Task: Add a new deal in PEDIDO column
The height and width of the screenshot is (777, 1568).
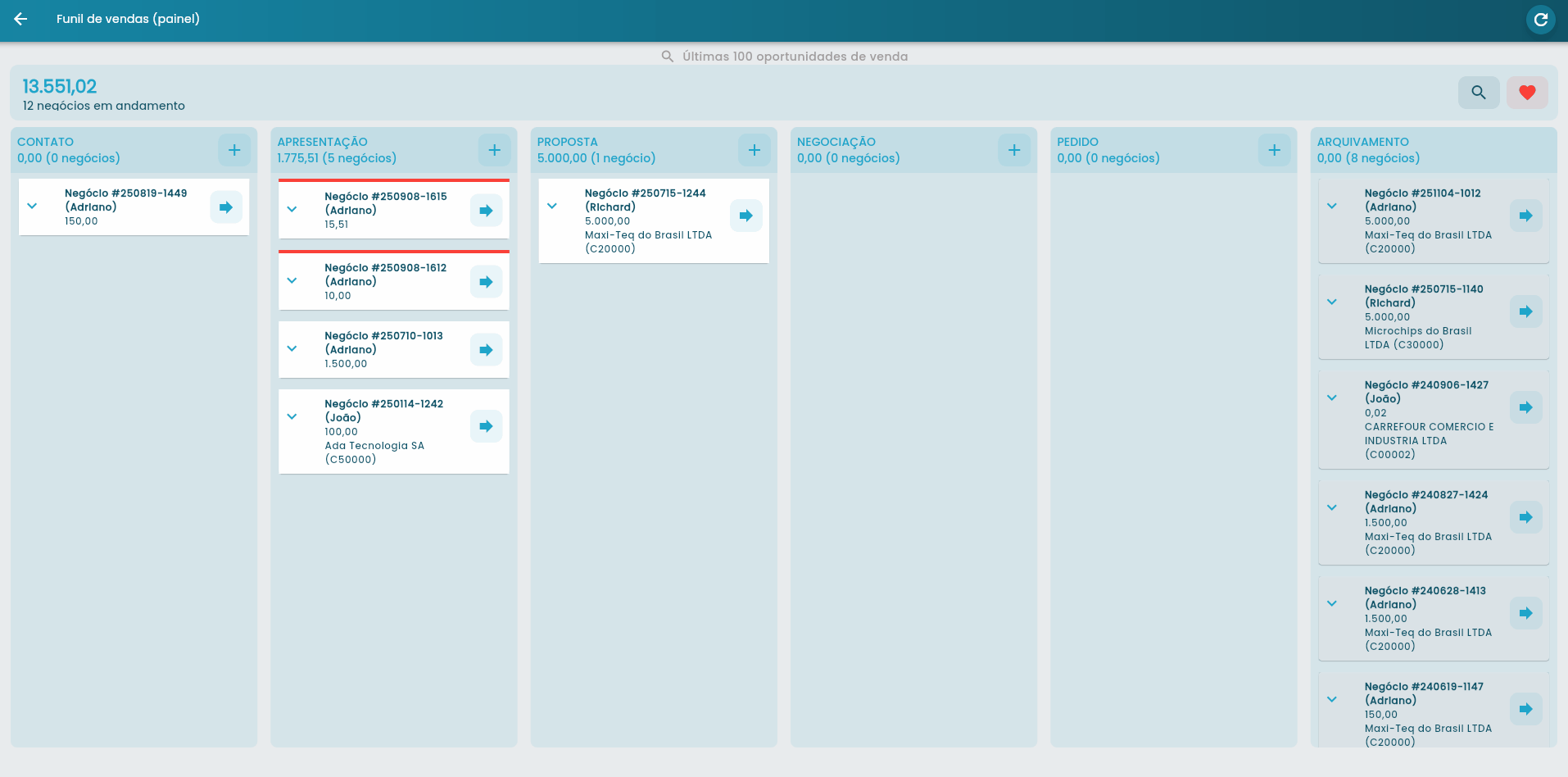Action: tap(1274, 150)
